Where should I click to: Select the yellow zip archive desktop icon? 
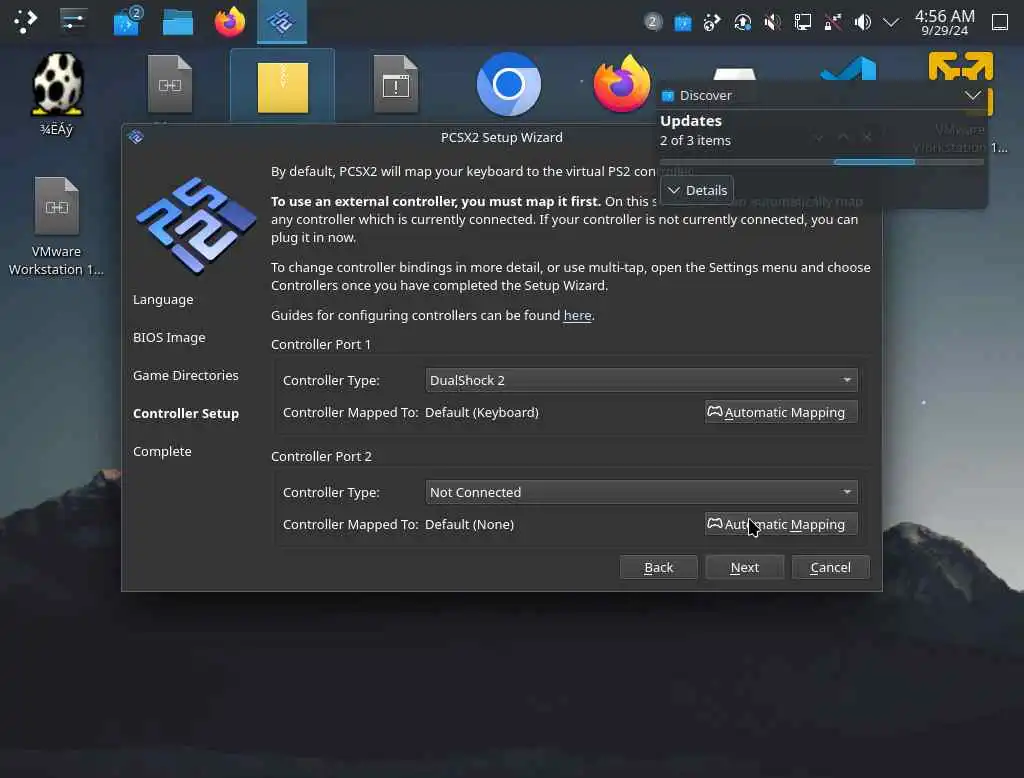(x=282, y=87)
